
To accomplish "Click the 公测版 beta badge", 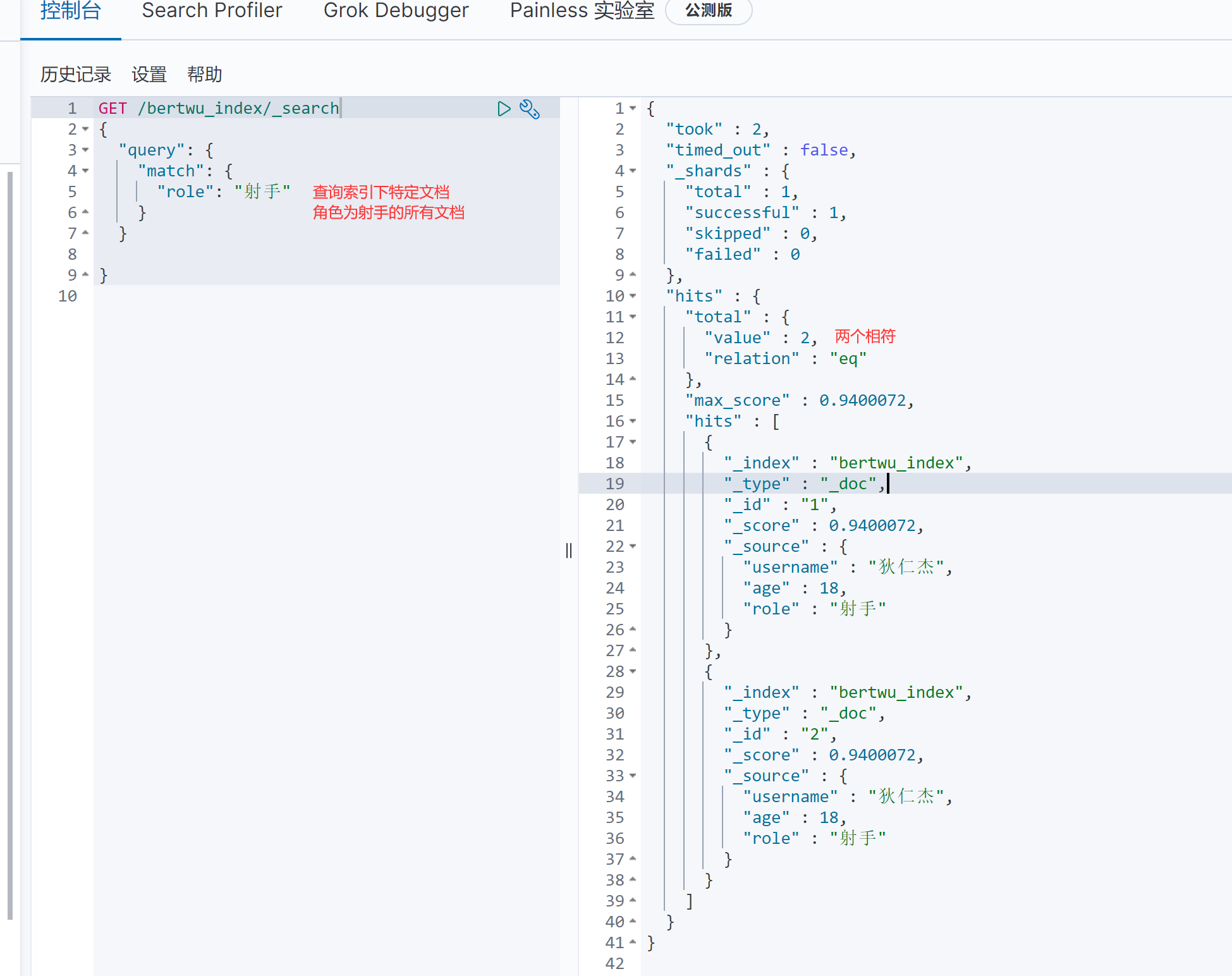I will [709, 11].
